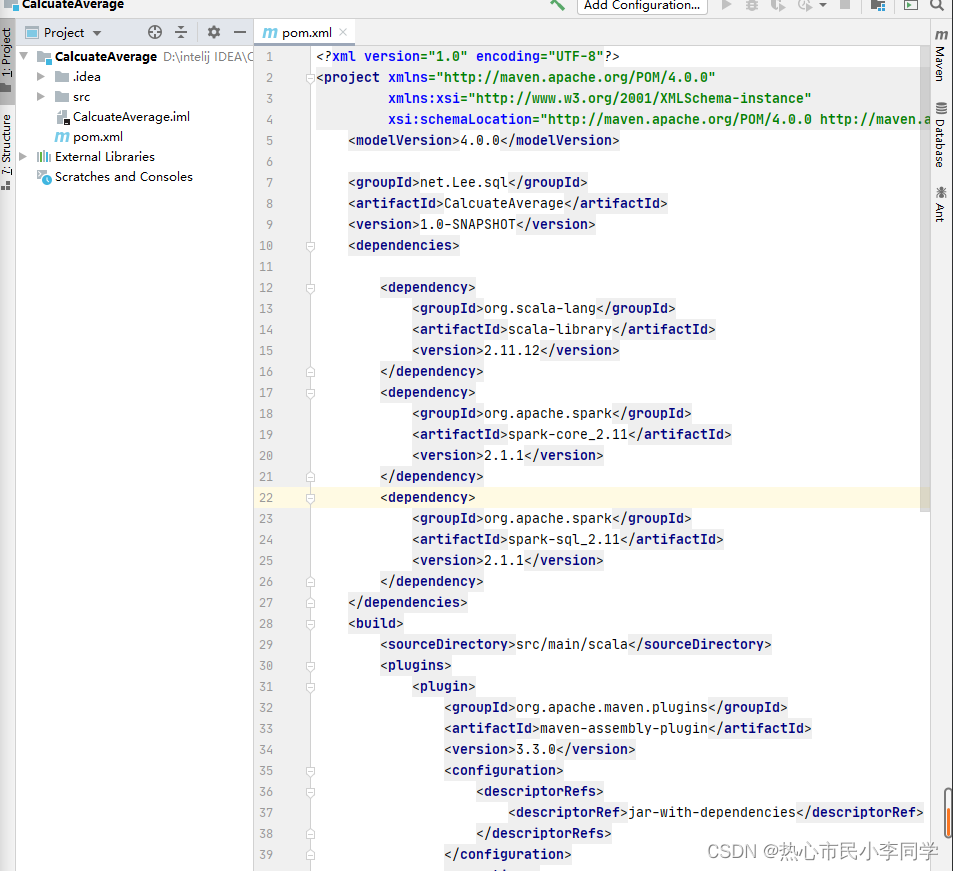The image size is (953, 871).
Task: Fold the plugins block at line 30
Action: pyautogui.click(x=311, y=666)
